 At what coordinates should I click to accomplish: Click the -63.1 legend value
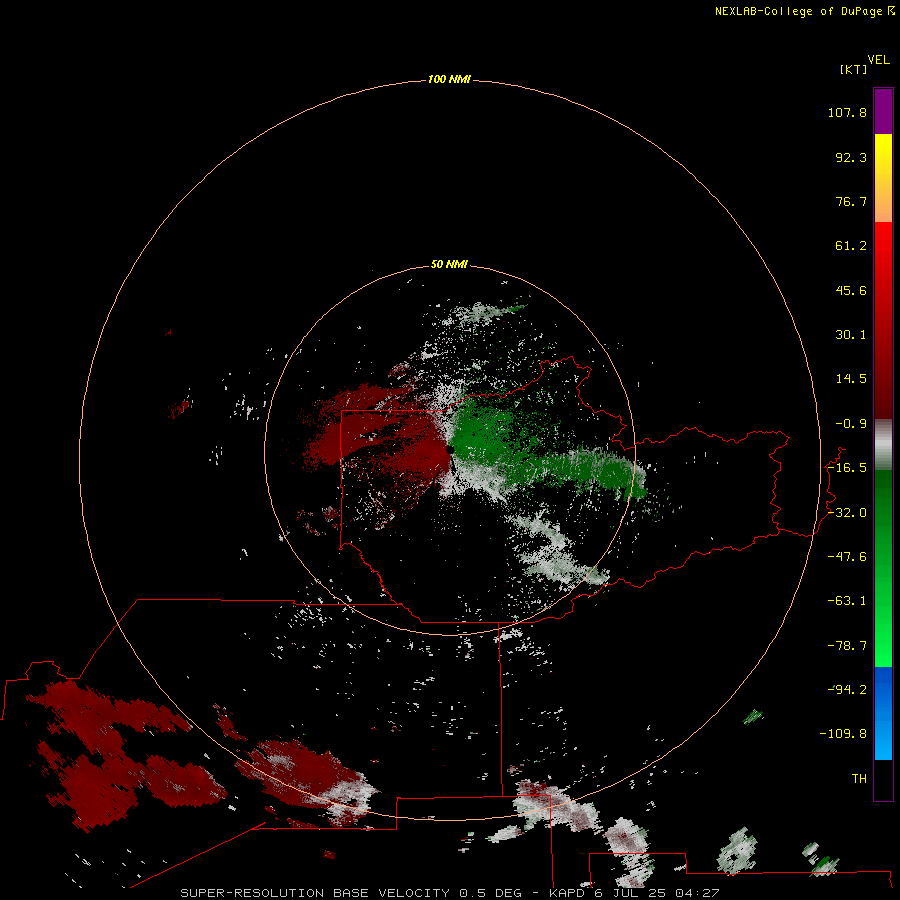click(847, 601)
